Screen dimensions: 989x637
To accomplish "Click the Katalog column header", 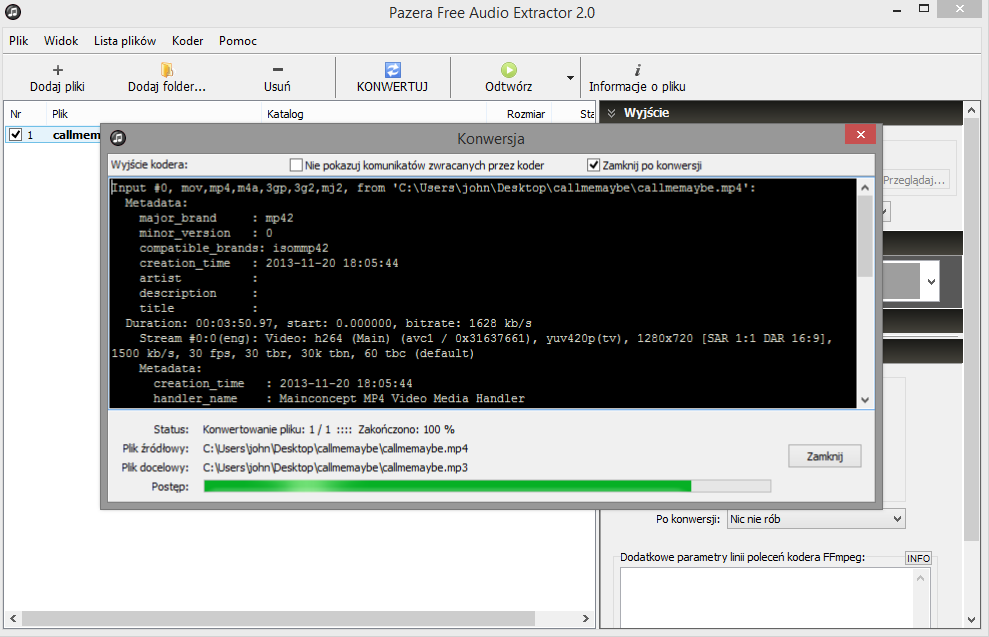I will pos(374,114).
